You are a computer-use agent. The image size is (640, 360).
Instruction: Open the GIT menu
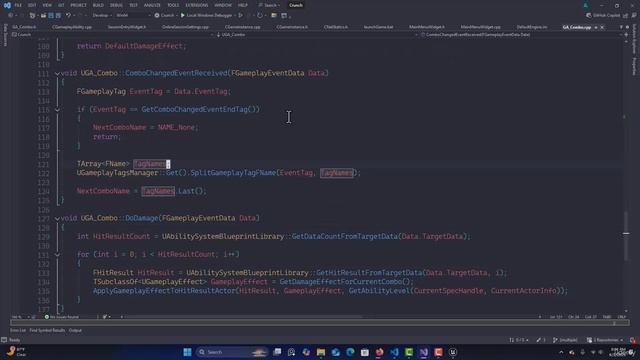(x=61, y=5)
